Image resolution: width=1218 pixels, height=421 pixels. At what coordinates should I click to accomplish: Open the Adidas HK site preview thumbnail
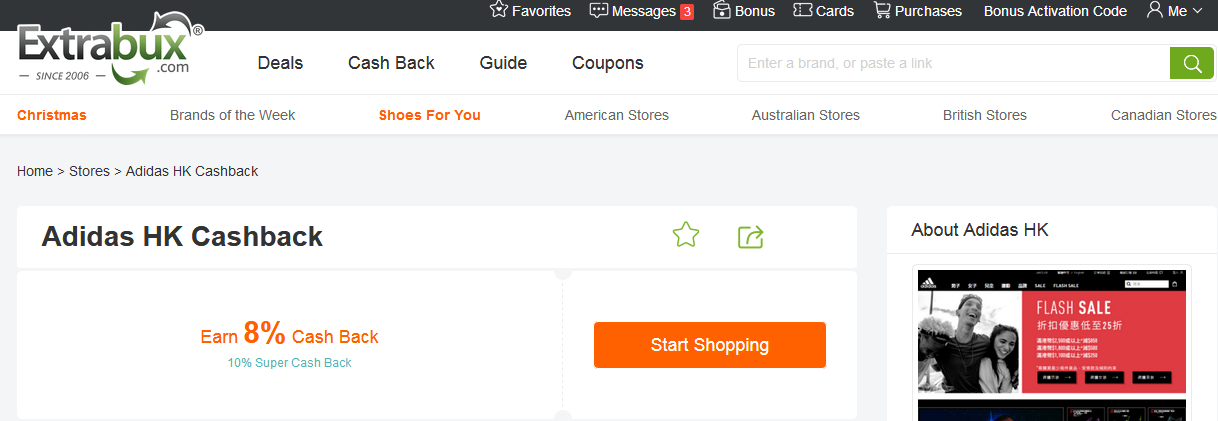pyautogui.click(x=1051, y=332)
